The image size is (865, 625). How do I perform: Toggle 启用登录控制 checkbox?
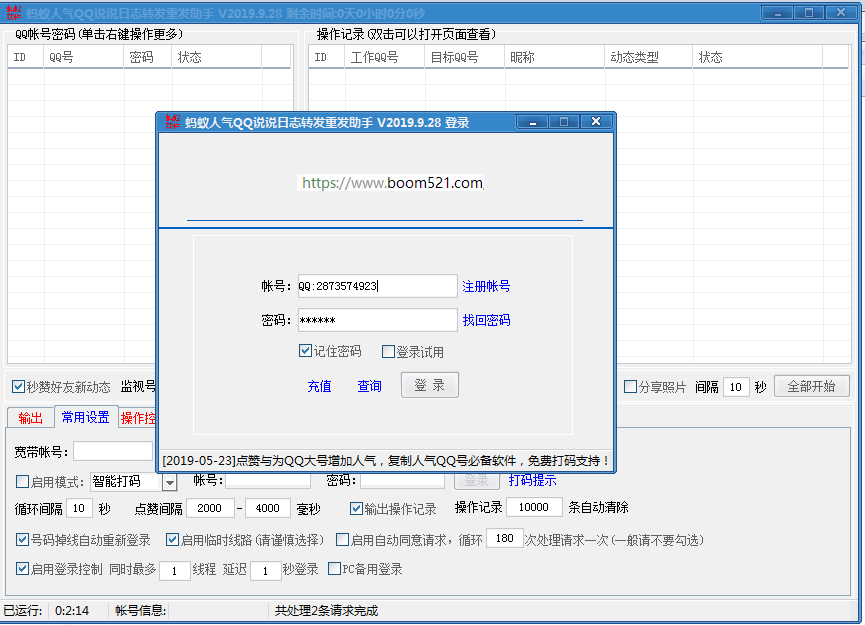click(x=23, y=569)
